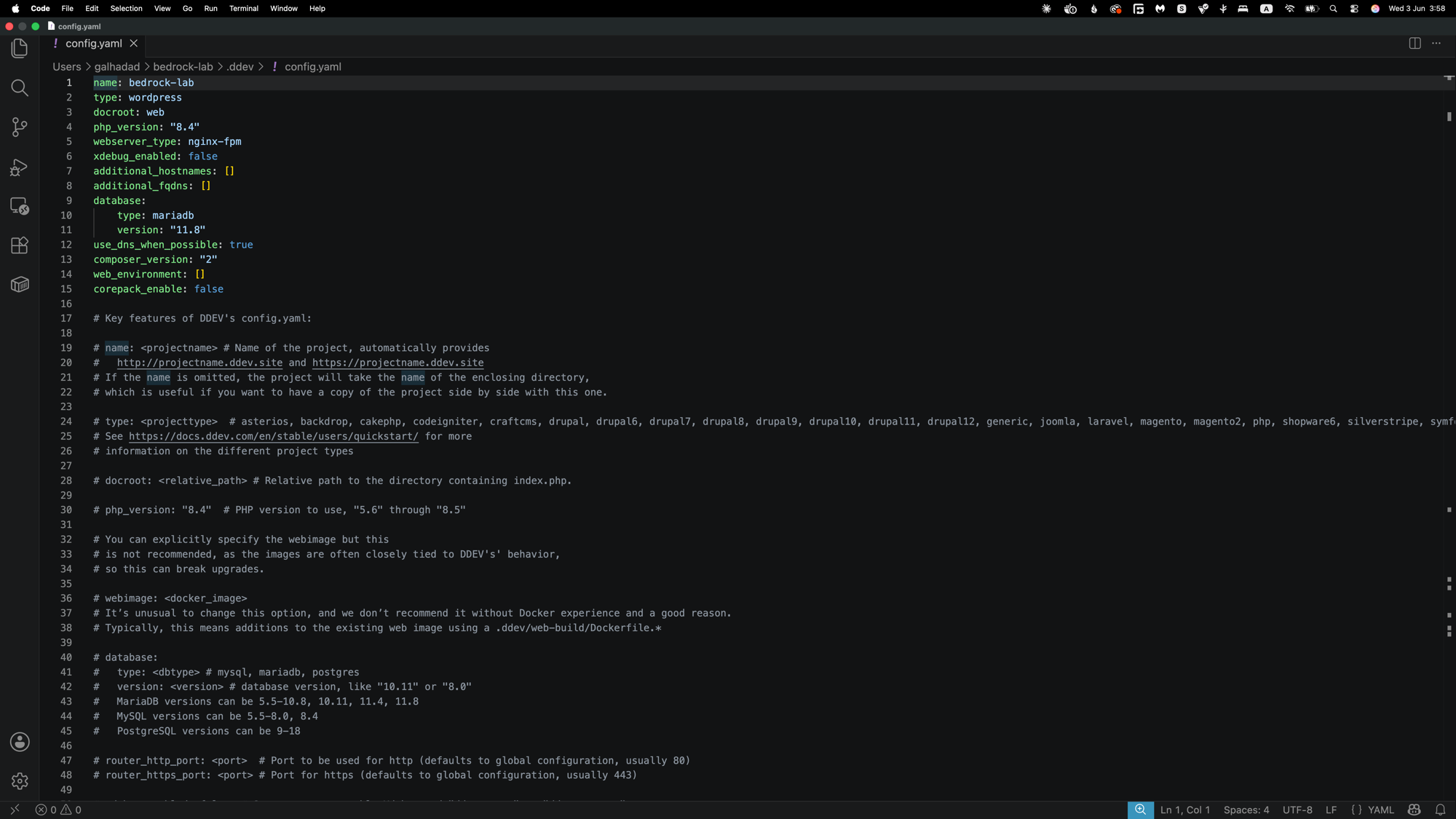Open the Explorer view in activity bar

coord(20,49)
